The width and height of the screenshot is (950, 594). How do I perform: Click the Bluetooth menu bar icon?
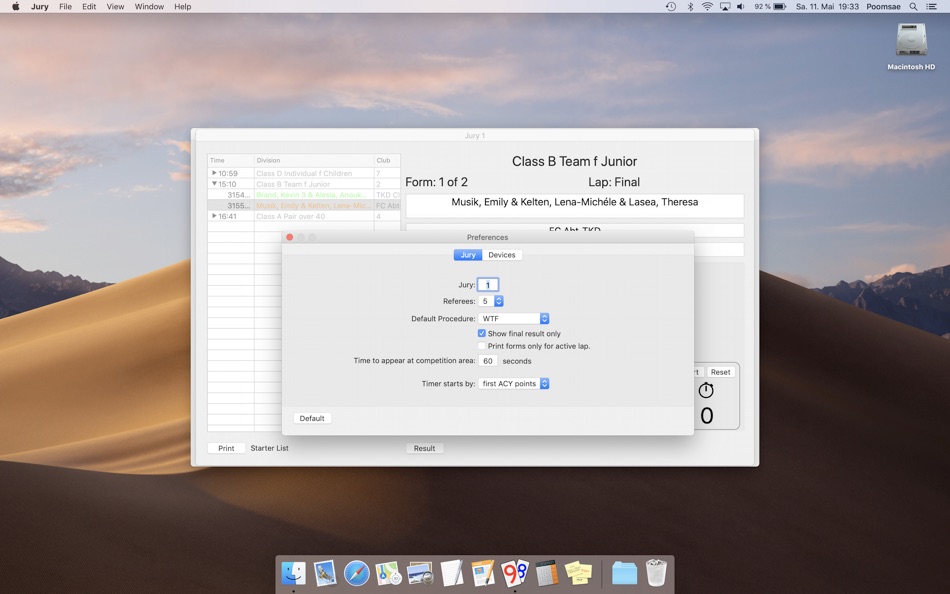pos(688,6)
